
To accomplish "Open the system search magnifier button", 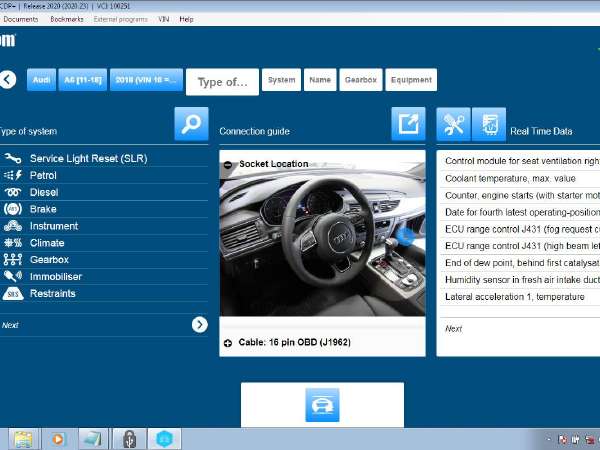I will click(191, 123).
